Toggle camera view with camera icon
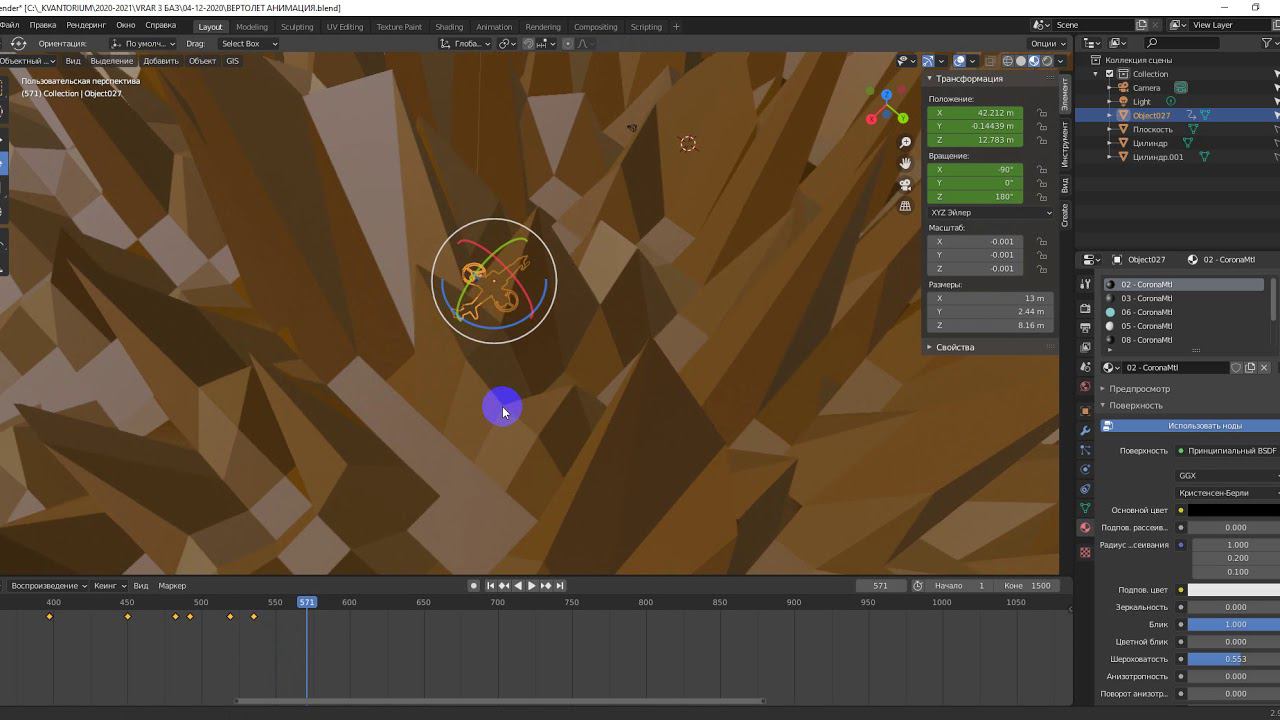 coord(905,185)
